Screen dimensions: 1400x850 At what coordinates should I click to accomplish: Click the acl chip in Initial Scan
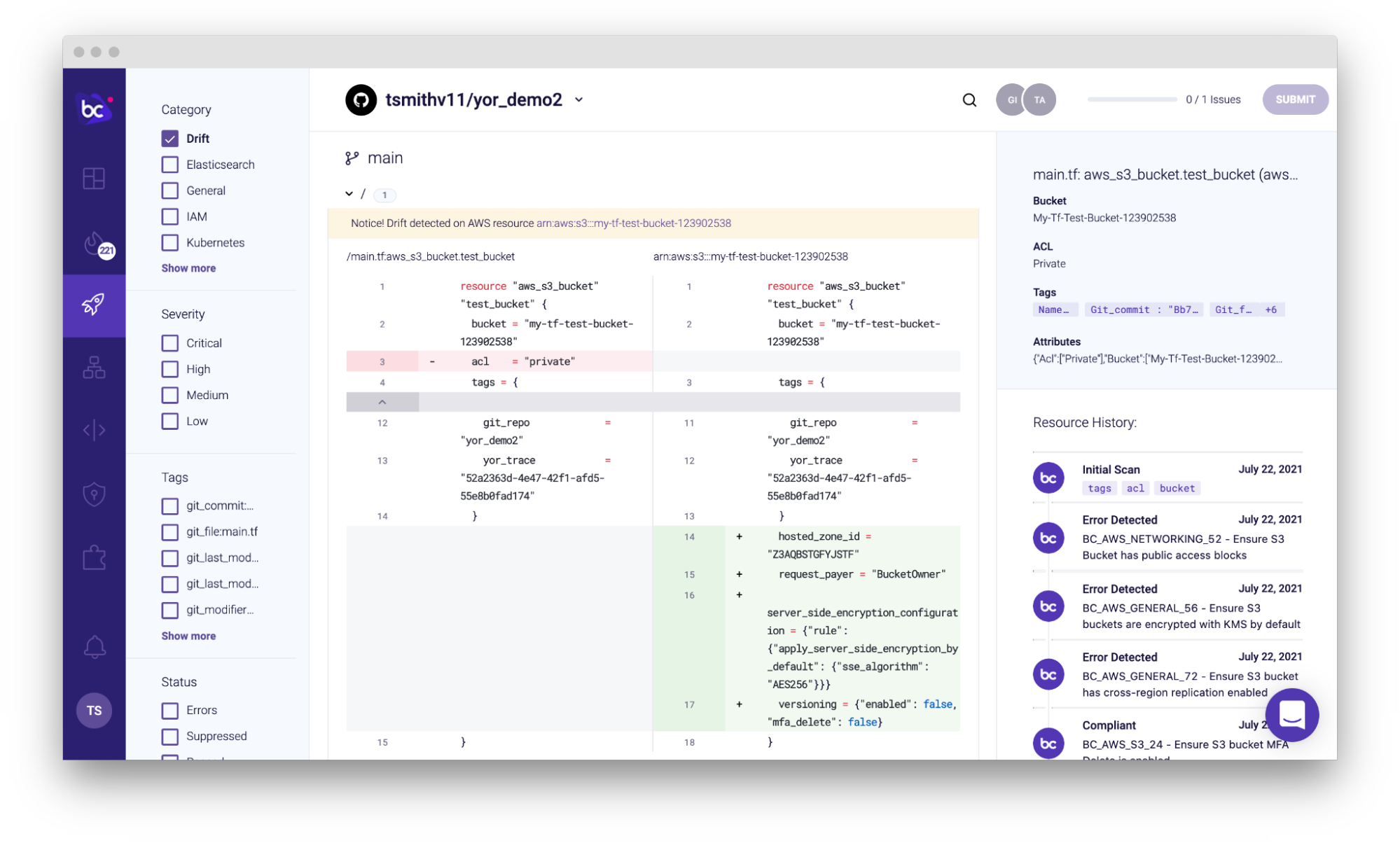[1135, 488]
